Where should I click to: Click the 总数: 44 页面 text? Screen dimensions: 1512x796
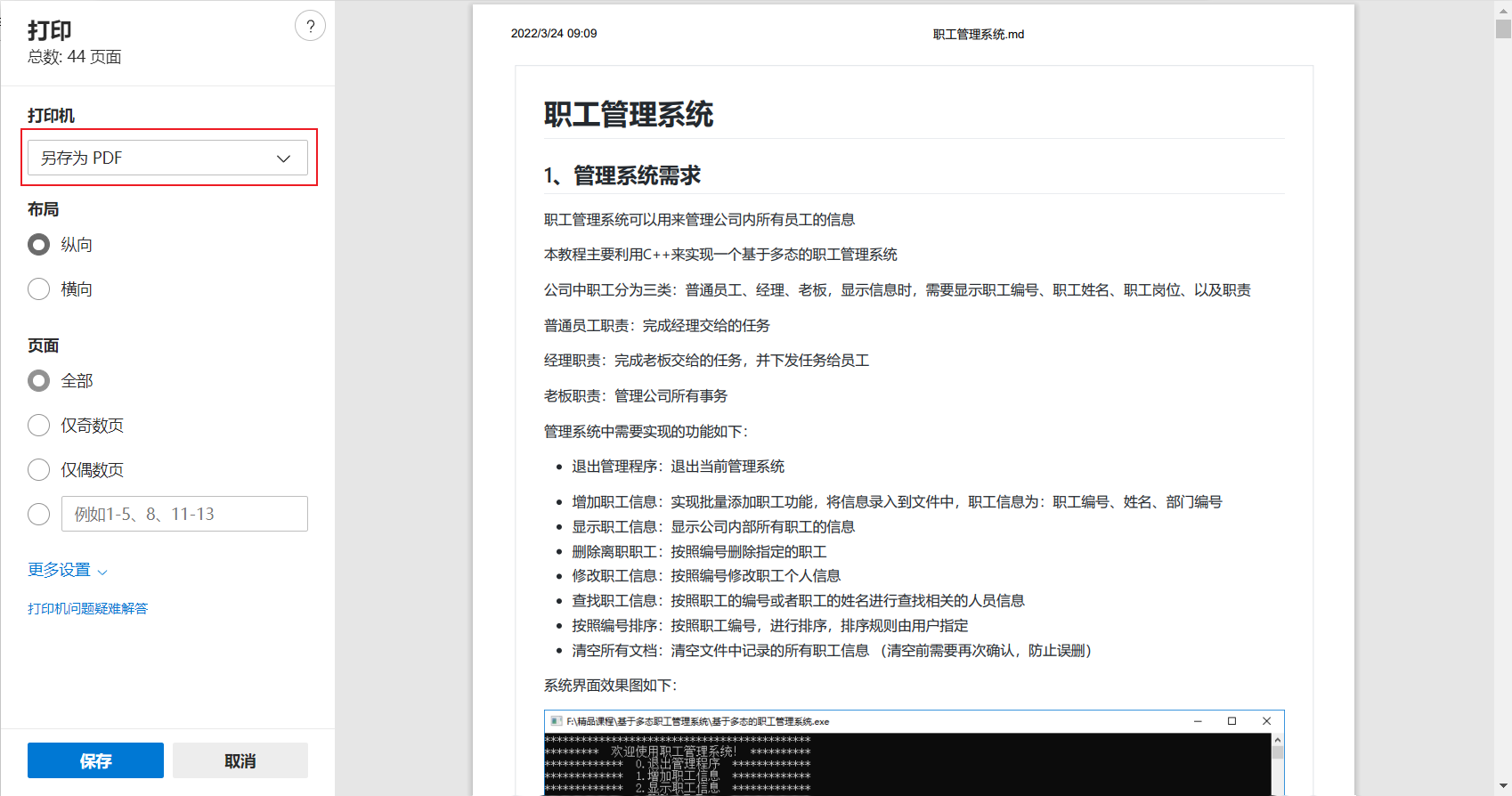[x=74, y=57]
